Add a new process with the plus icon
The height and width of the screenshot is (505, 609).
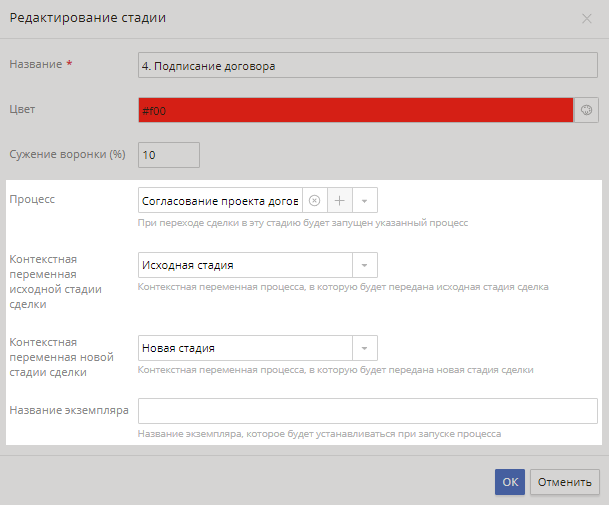pos(340,200)
